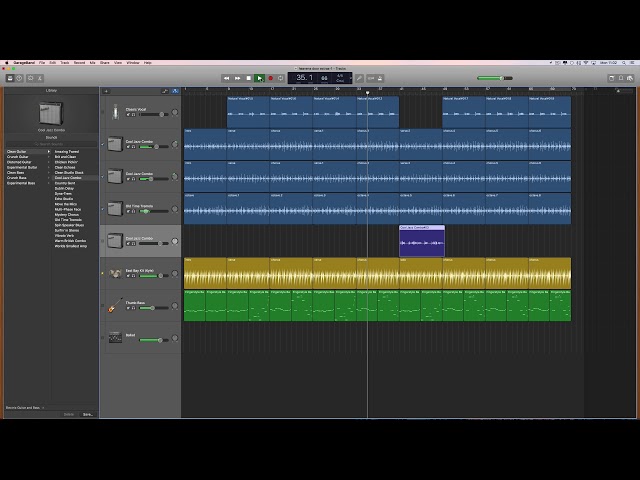Expand the Distorted Guitar category arrow

49,162
